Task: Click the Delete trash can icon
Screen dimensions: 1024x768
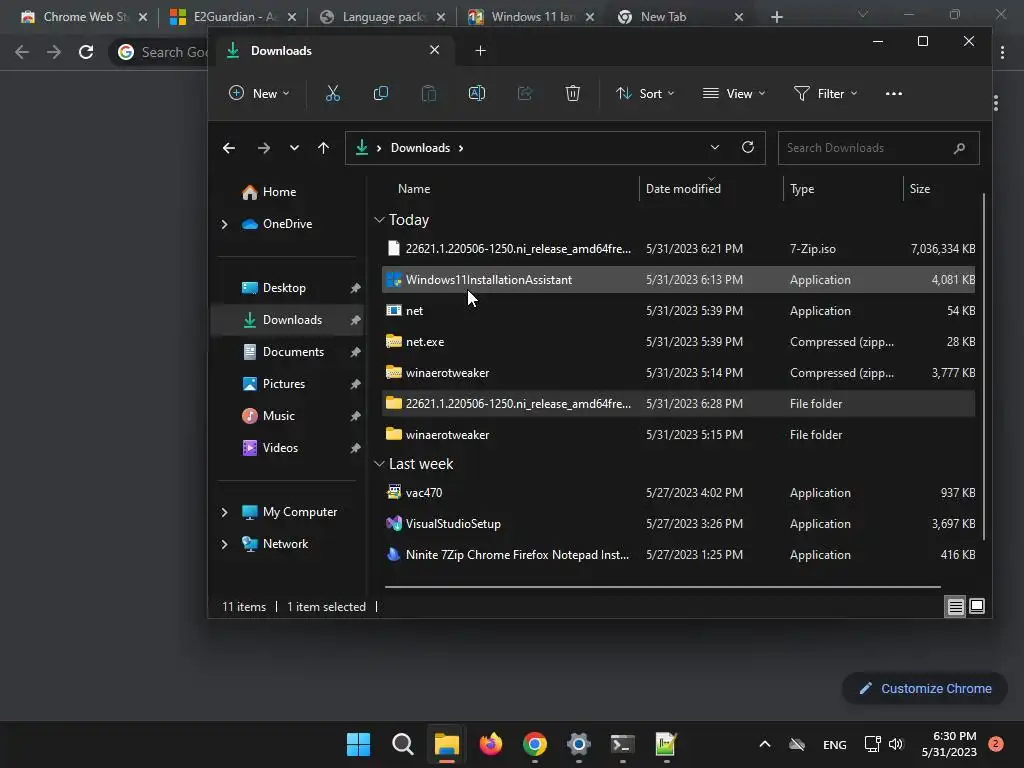Action: click(573, 93)
